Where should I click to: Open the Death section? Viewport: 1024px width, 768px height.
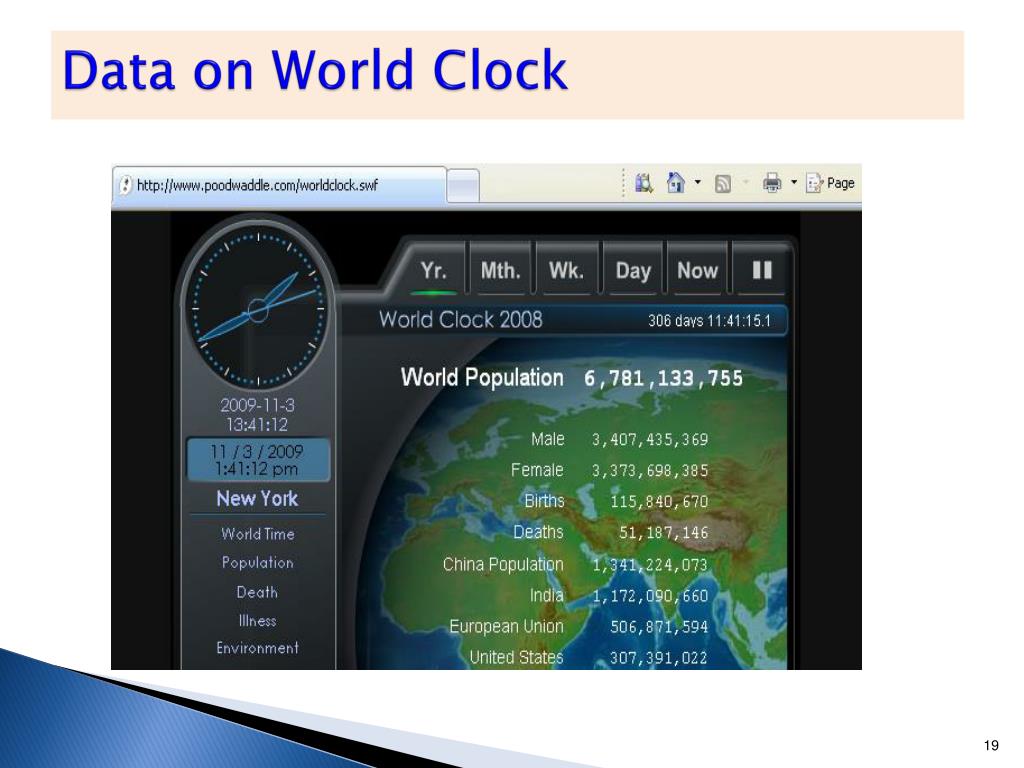257,592
